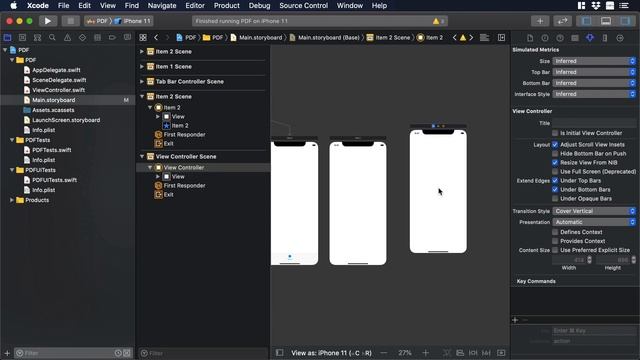640x360 pixels.
Task: Go back in editor history
Action: point(156,38)
